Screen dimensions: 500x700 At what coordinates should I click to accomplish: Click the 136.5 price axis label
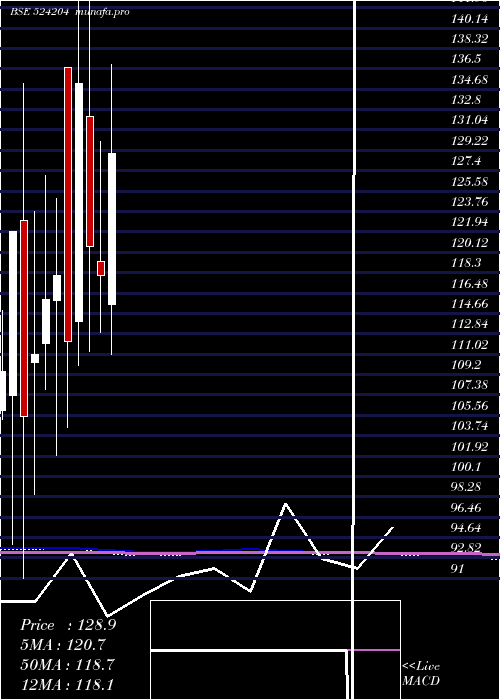467,59
